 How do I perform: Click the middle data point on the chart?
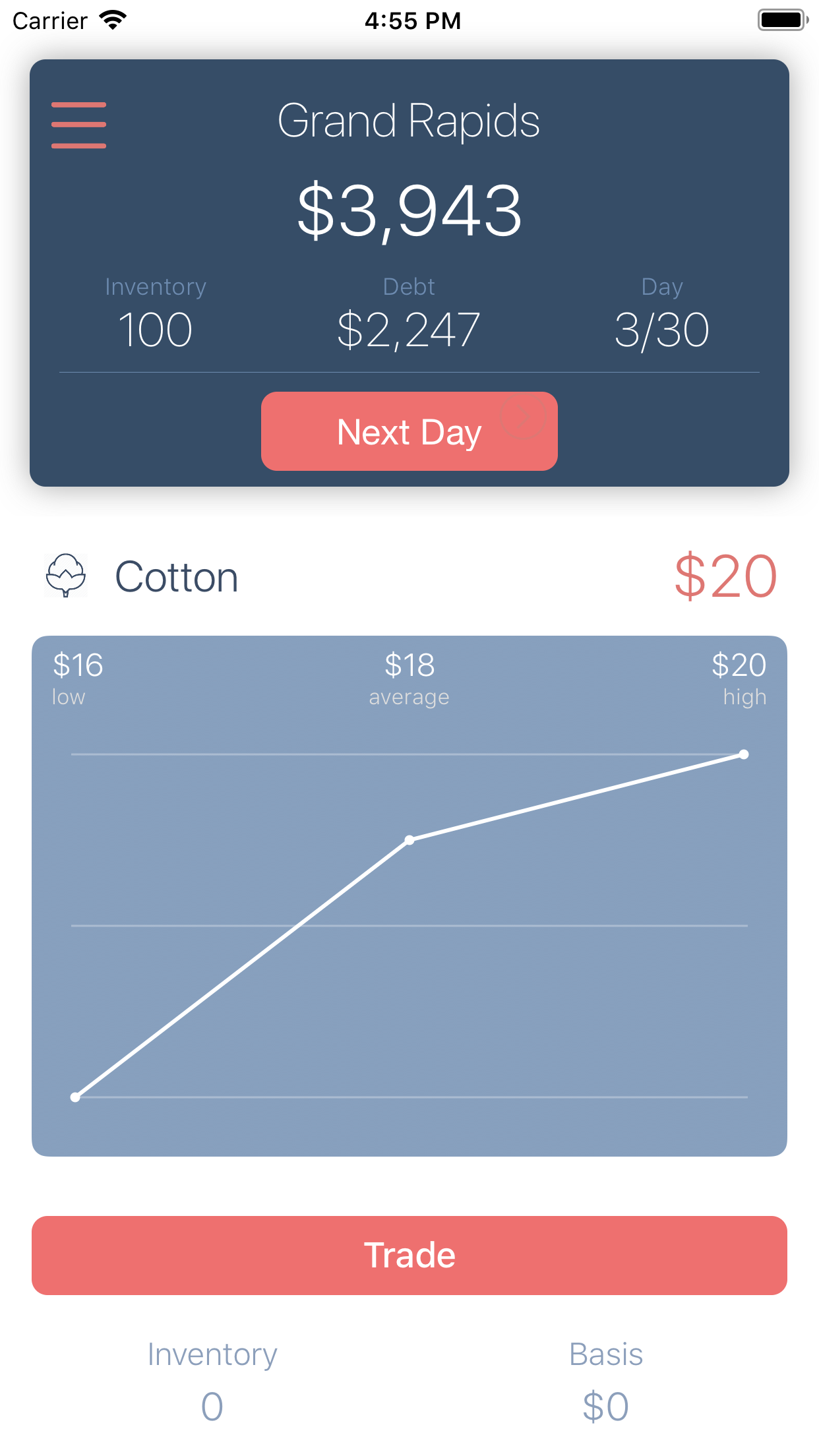pos(409,840)
